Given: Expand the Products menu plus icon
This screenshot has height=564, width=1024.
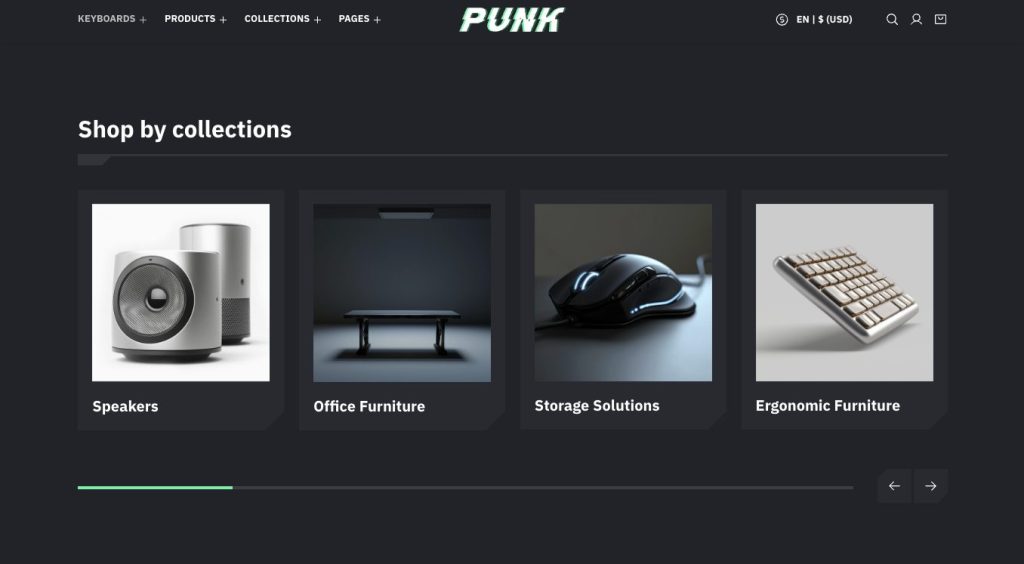Looking at the screenshot, I should pyautogui.click(x=223, y=20).
